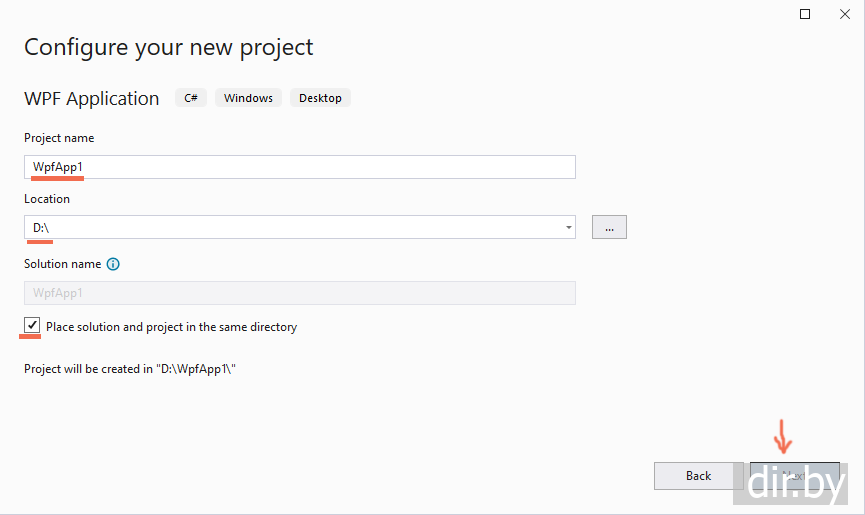Click the Project name field containing WpfApp1
865x515 pixels.
click(x=300, y=167)
